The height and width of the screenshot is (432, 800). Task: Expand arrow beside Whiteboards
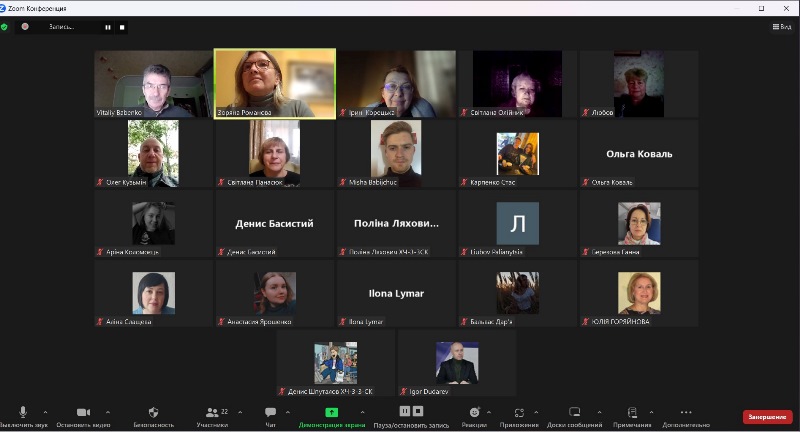(599, 412)
